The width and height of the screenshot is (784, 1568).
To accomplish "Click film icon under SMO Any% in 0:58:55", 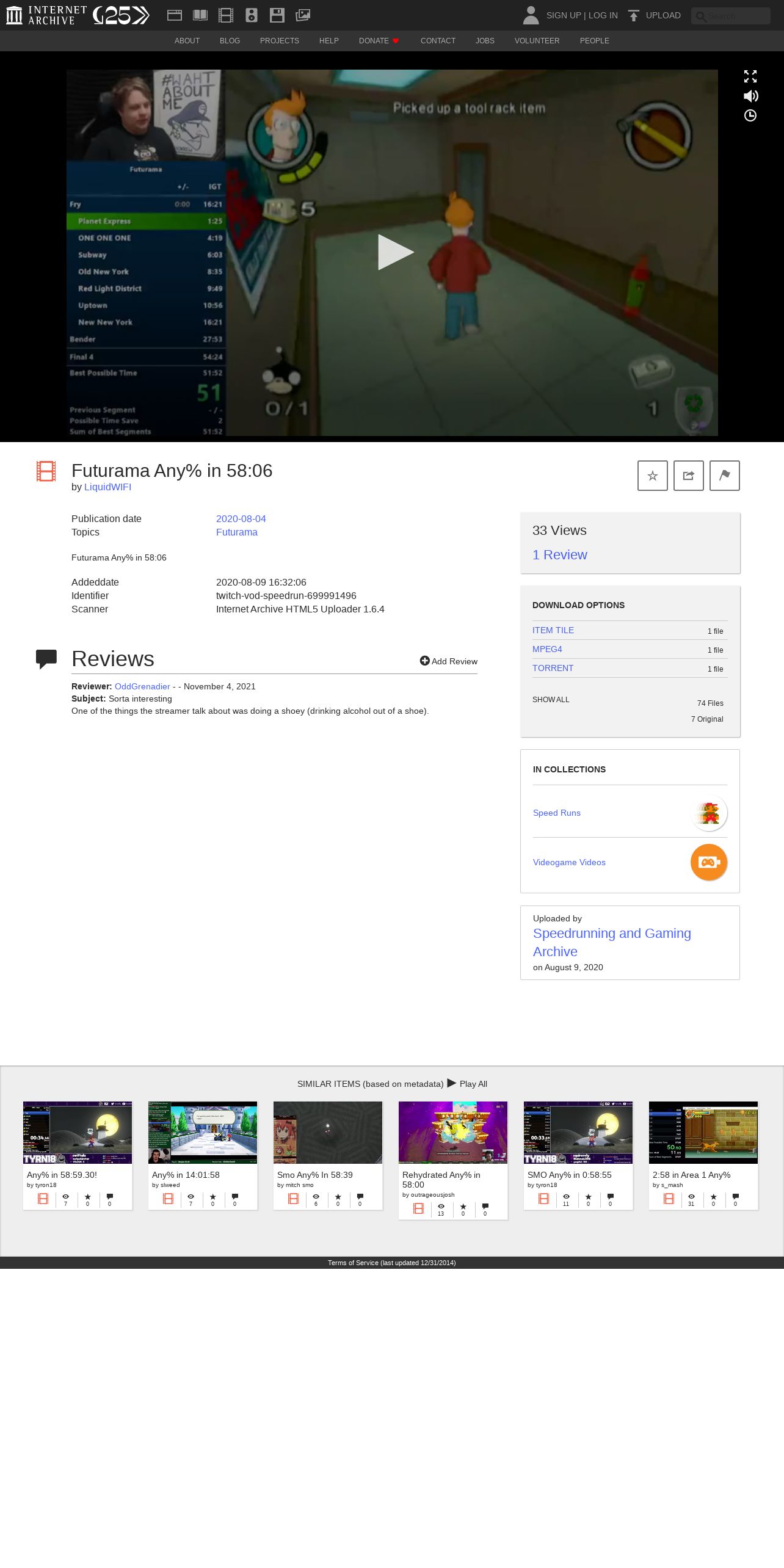I will [x=543, y=1199].
